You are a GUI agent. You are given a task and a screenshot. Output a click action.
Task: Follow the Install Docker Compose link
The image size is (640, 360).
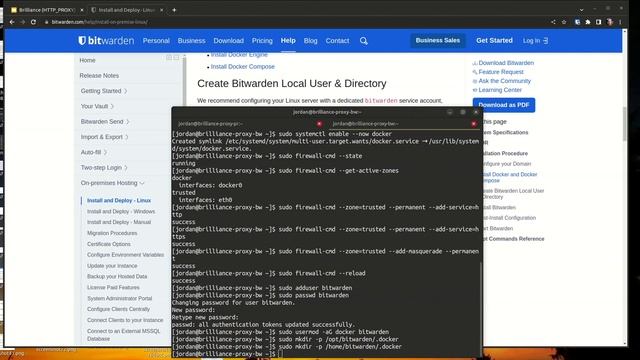click(x=242, y=67)
